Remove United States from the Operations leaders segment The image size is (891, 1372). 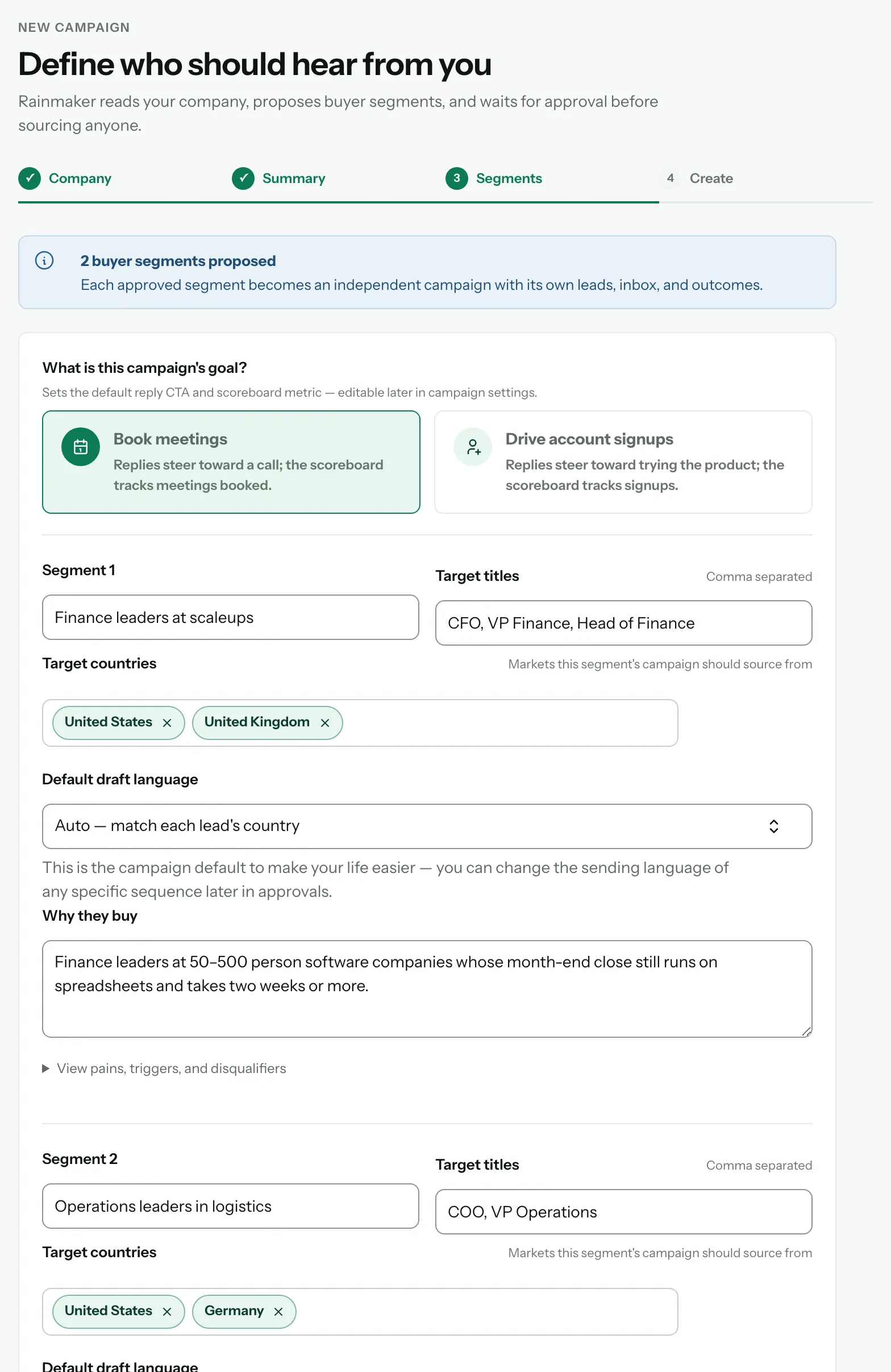tap(167, 1312)
